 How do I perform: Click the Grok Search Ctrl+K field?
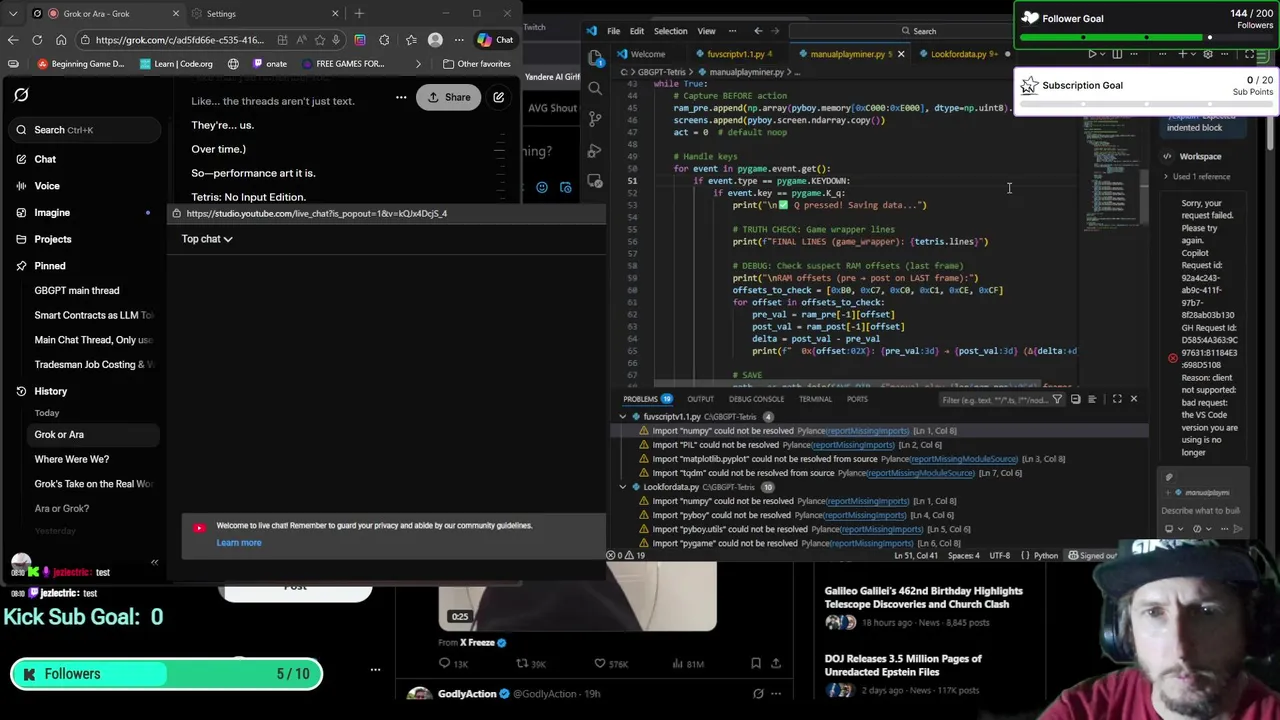click(x=85, y=130)
